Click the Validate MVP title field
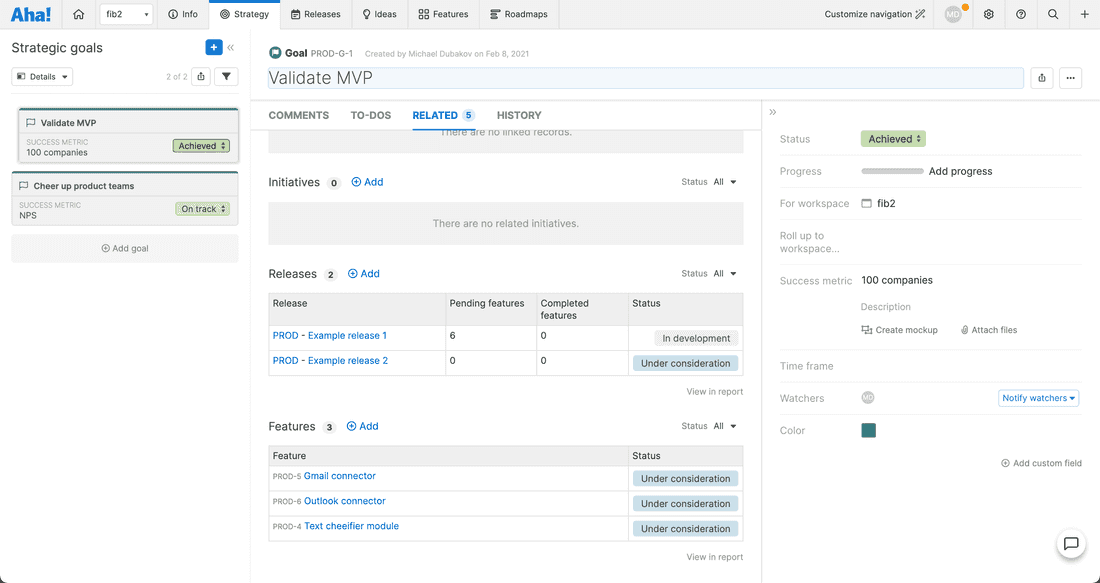The height and width of the screenshot is (583, 1100). (x=645, y=78)
